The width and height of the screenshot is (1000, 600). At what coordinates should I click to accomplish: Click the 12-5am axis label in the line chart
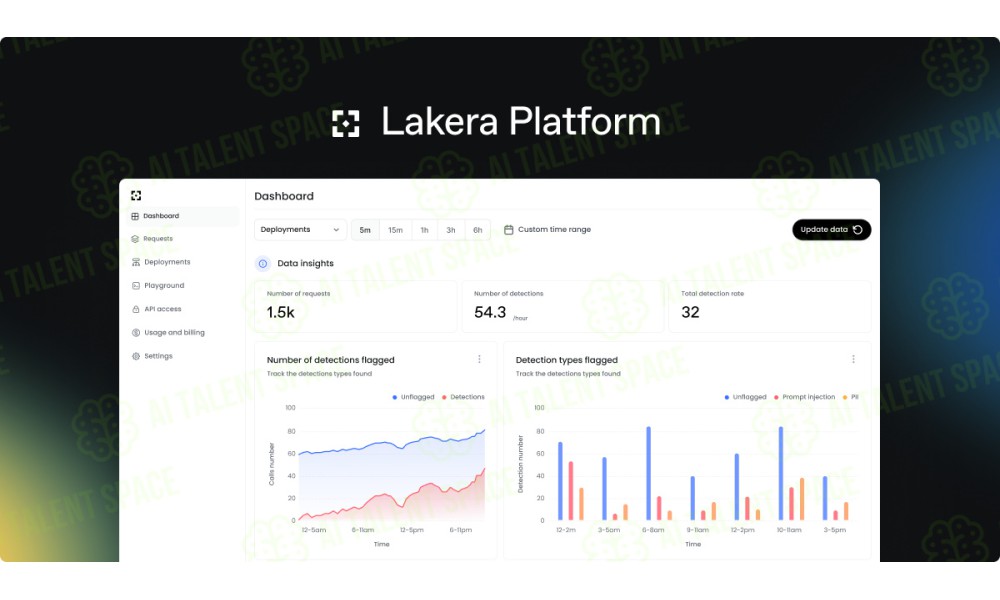[314, 530]
